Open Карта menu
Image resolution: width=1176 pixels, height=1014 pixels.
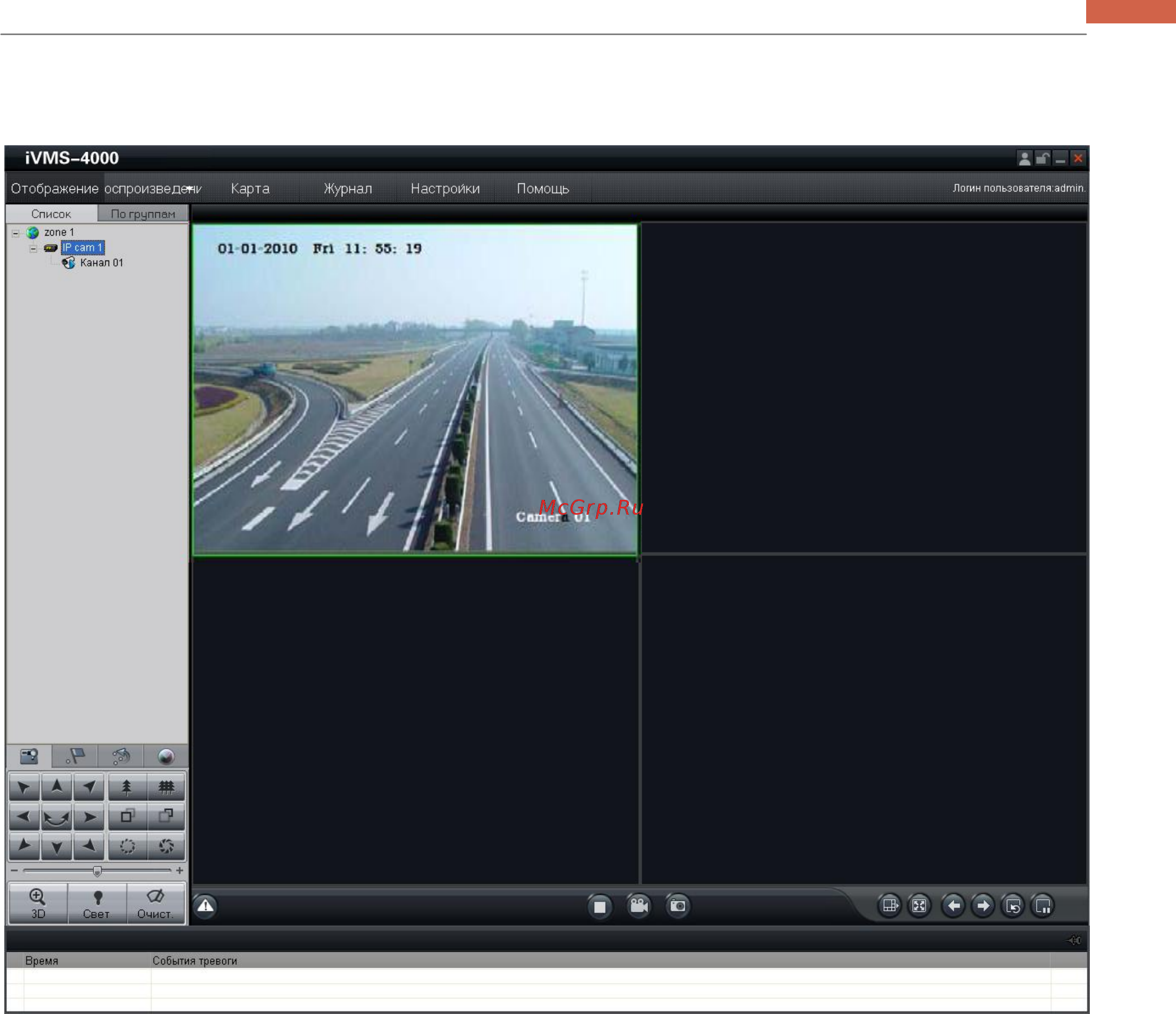250,188
